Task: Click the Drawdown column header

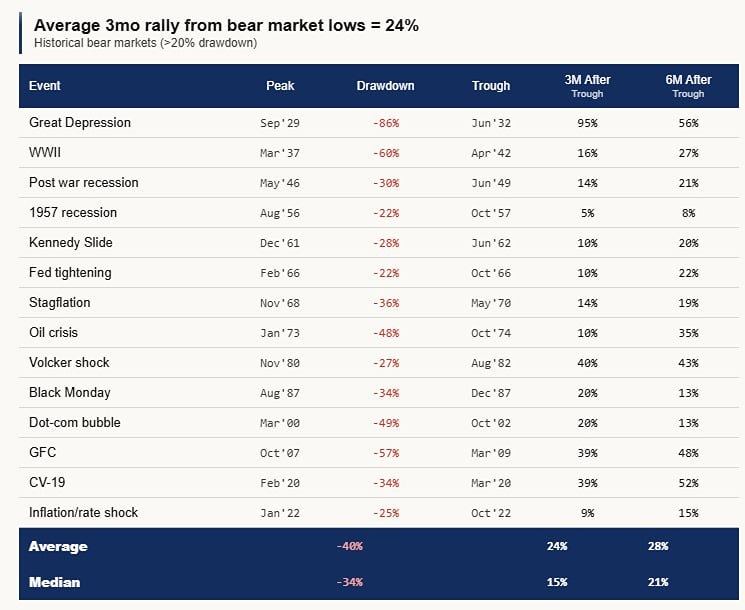Action: pos(385,86)
